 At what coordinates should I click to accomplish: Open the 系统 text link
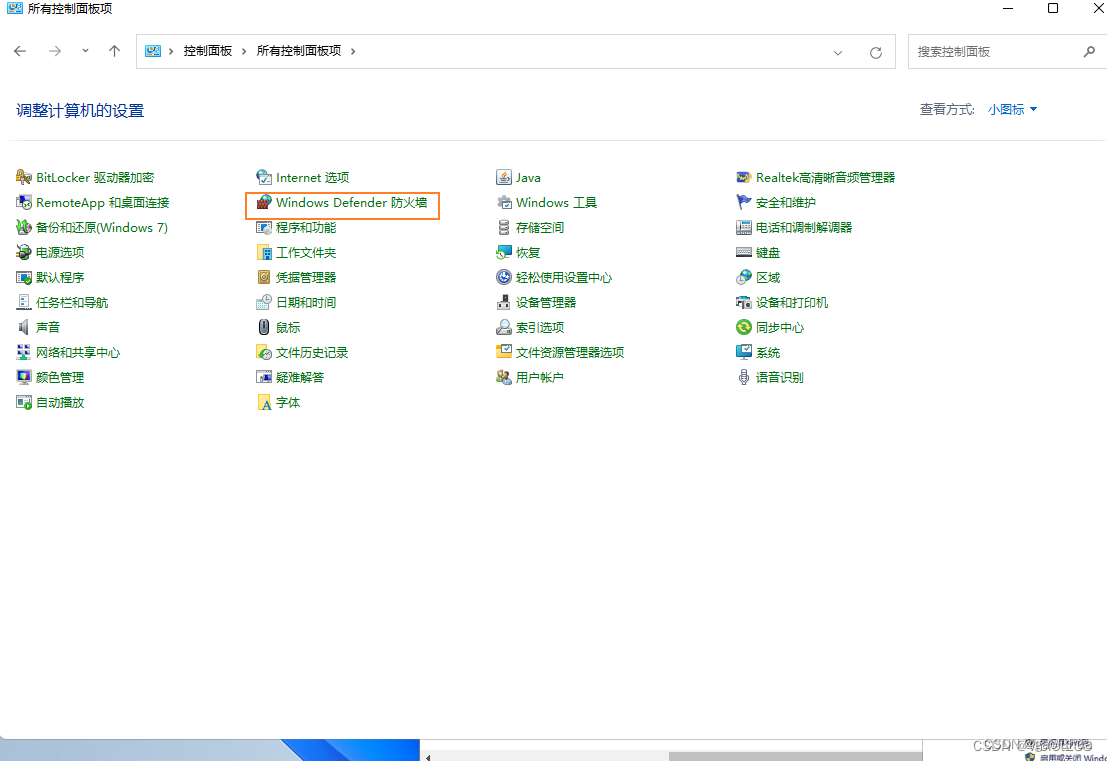click(768, 352)
